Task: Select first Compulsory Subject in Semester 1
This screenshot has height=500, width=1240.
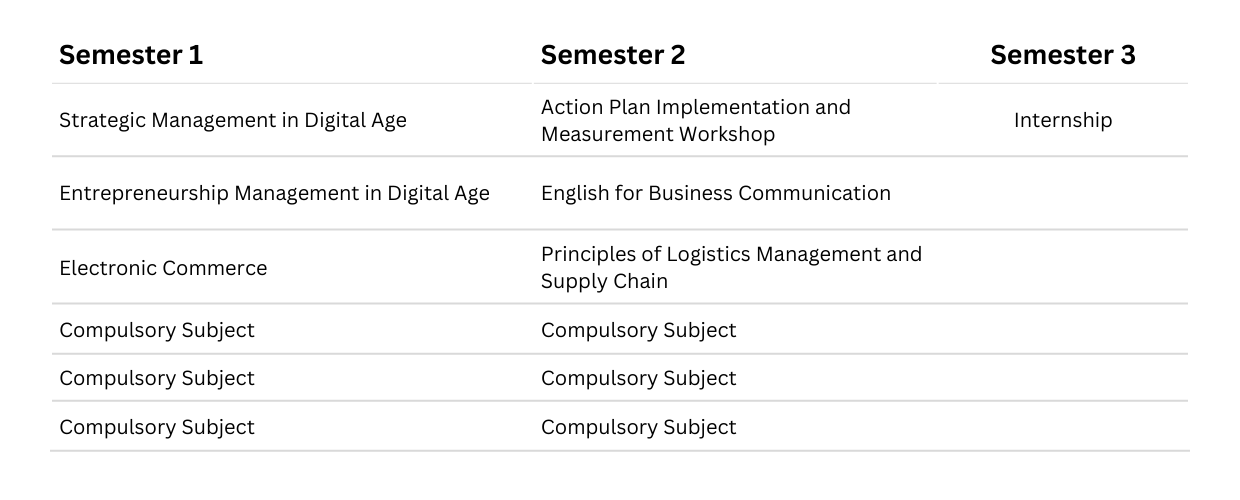Action: pos(157,330)
